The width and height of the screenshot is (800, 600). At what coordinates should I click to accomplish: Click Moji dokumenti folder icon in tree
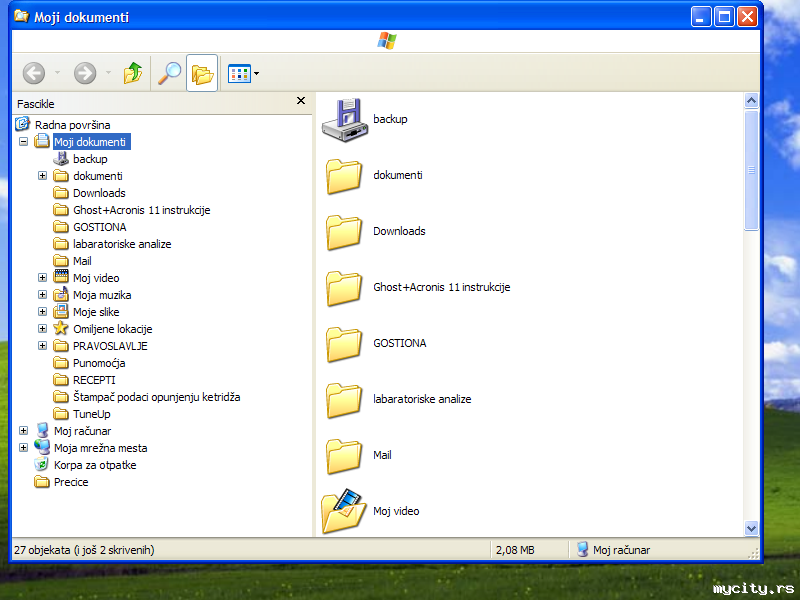pyautogui.click(x=42, y=141)
